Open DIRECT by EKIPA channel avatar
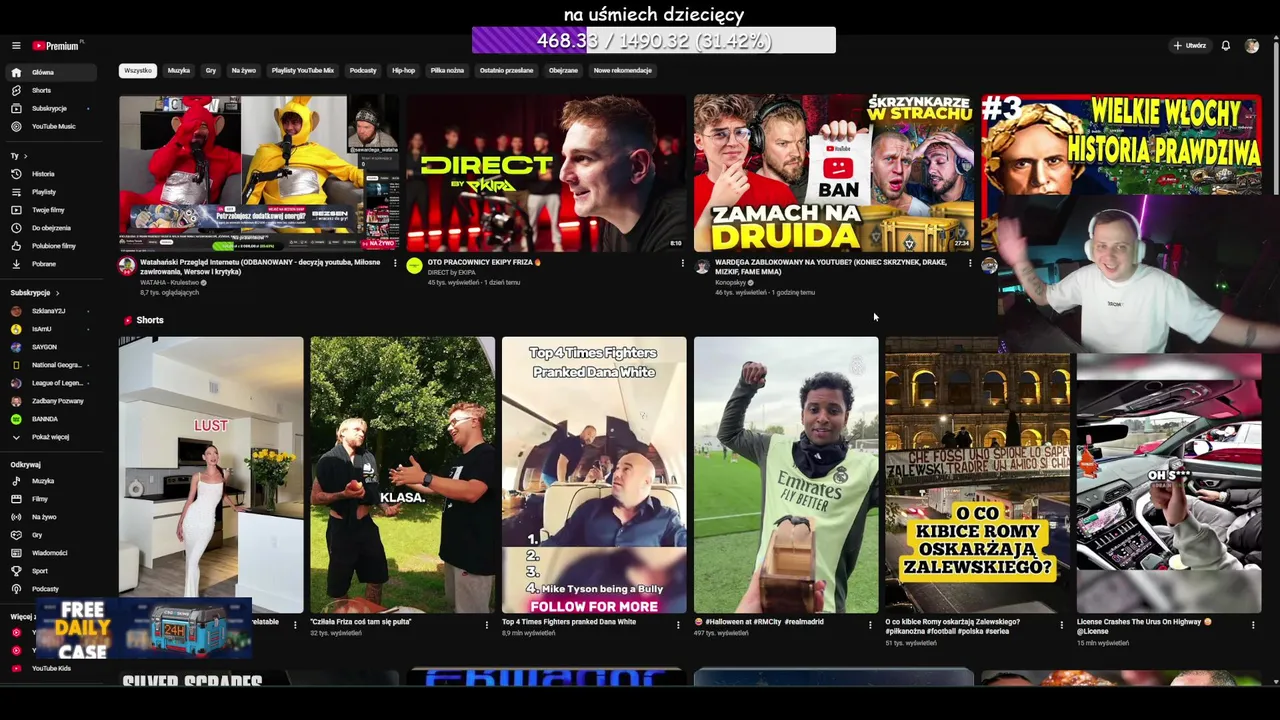This screenshot has height=720, width=1280. click(x=414, y=265)
